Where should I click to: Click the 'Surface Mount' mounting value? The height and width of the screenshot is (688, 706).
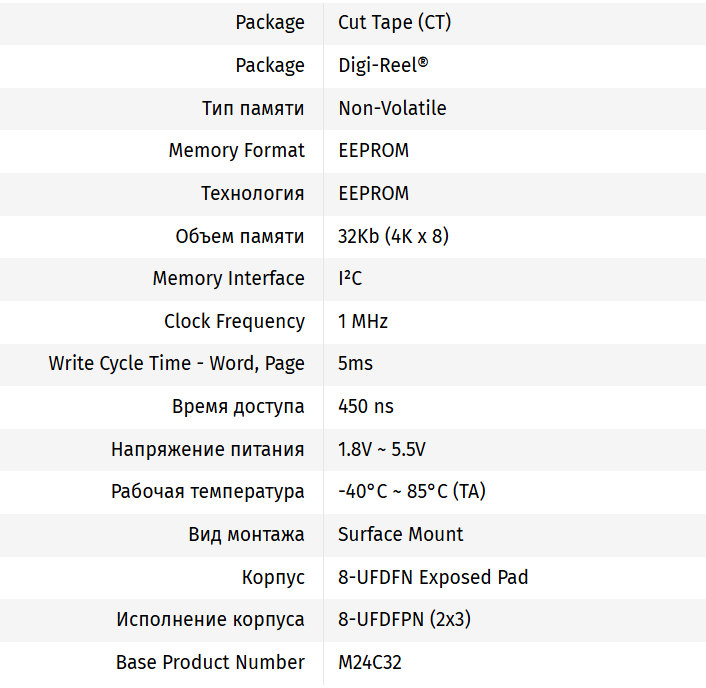tap(400, 534)
